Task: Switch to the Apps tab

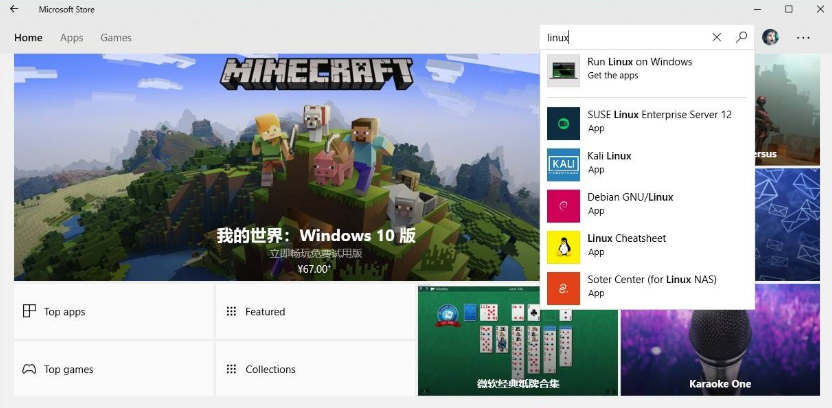Action: 72,38
